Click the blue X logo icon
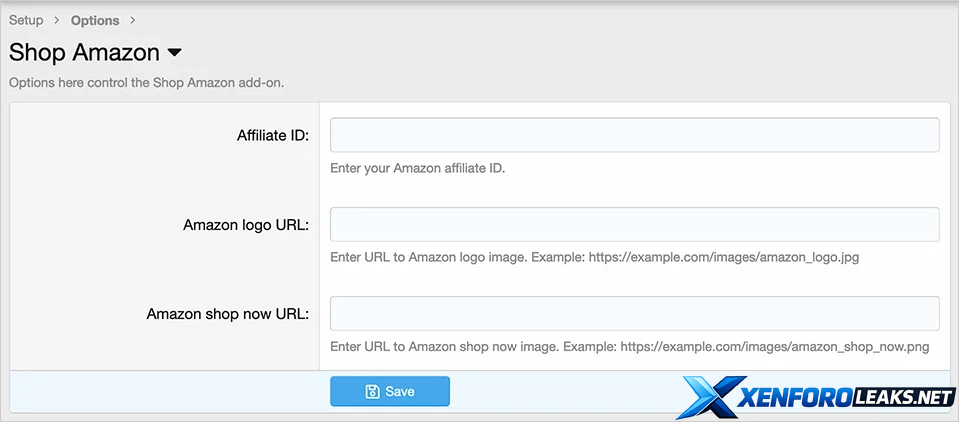This screenshot has height=422, width=959. (709, 397)
